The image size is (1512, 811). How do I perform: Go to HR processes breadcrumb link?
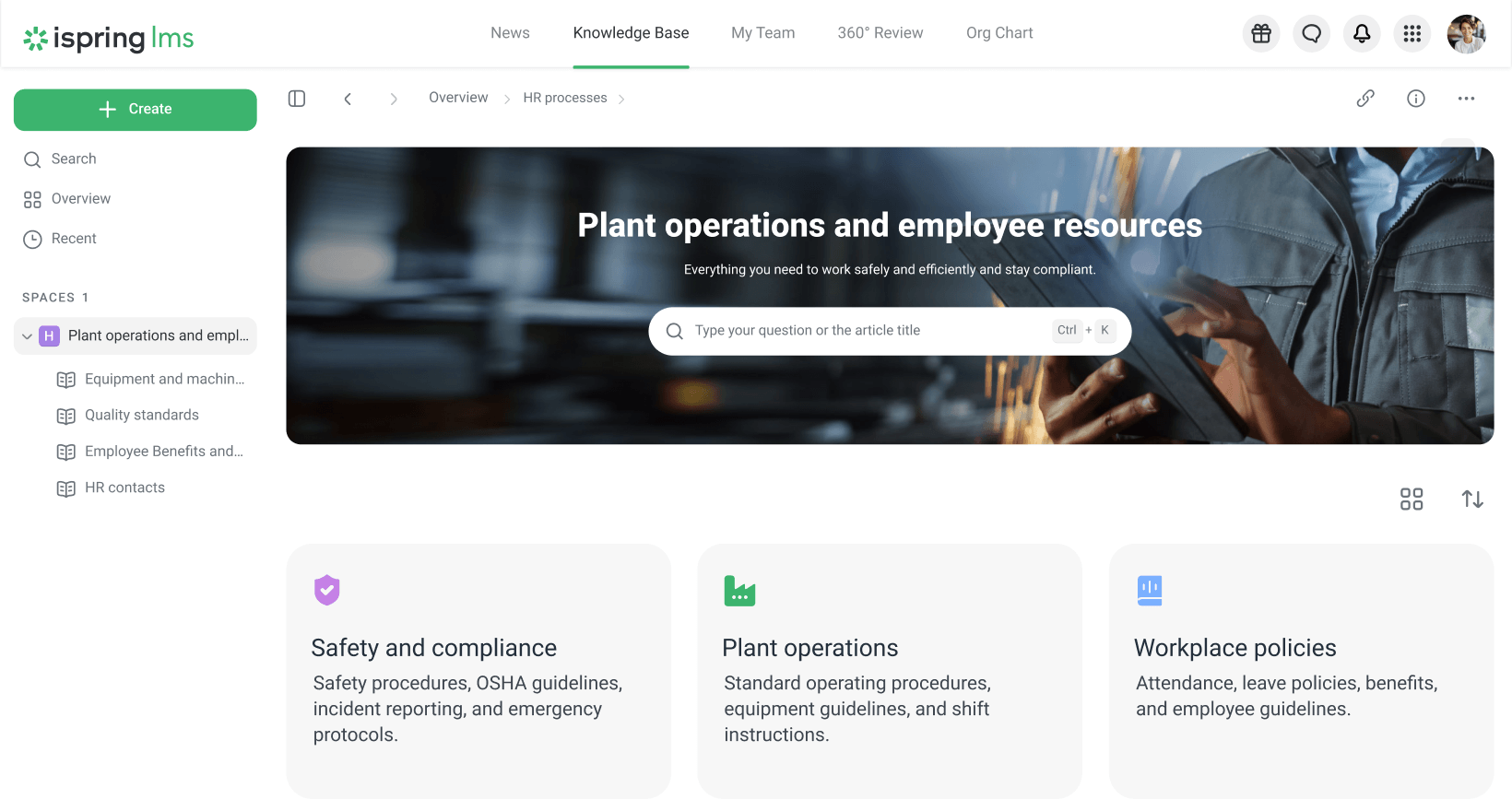[564, 98]
